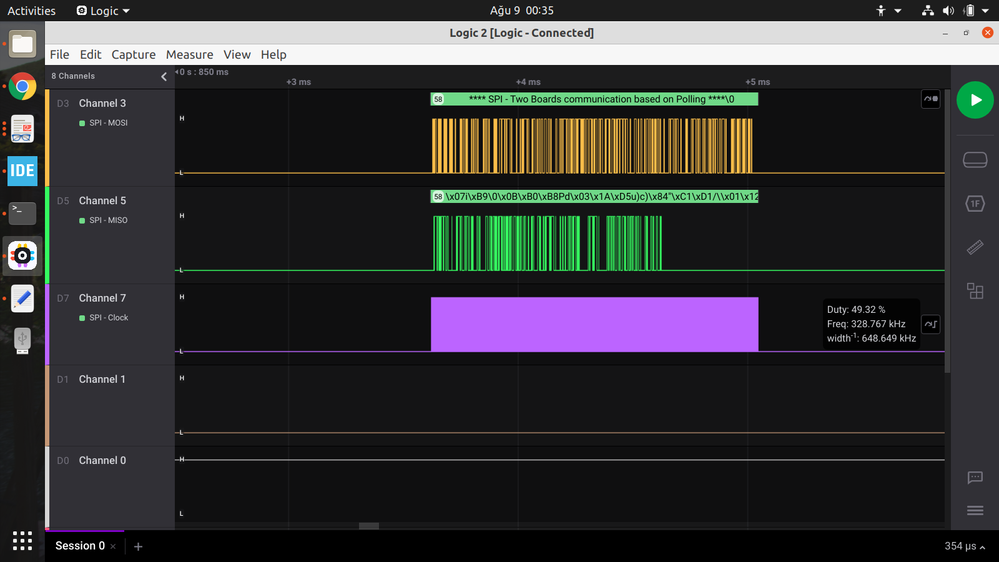Add a new session tab
The image size is (999, 562).
138,547
